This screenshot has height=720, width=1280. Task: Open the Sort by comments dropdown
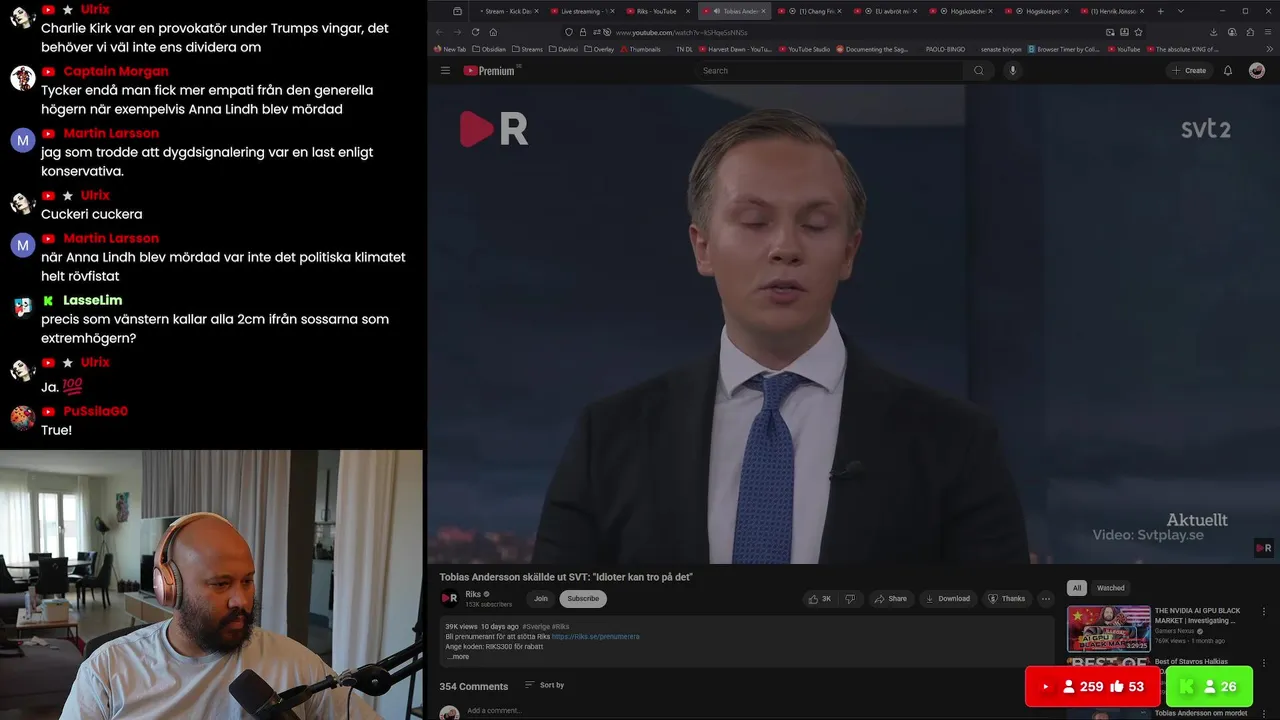[545, 685]
